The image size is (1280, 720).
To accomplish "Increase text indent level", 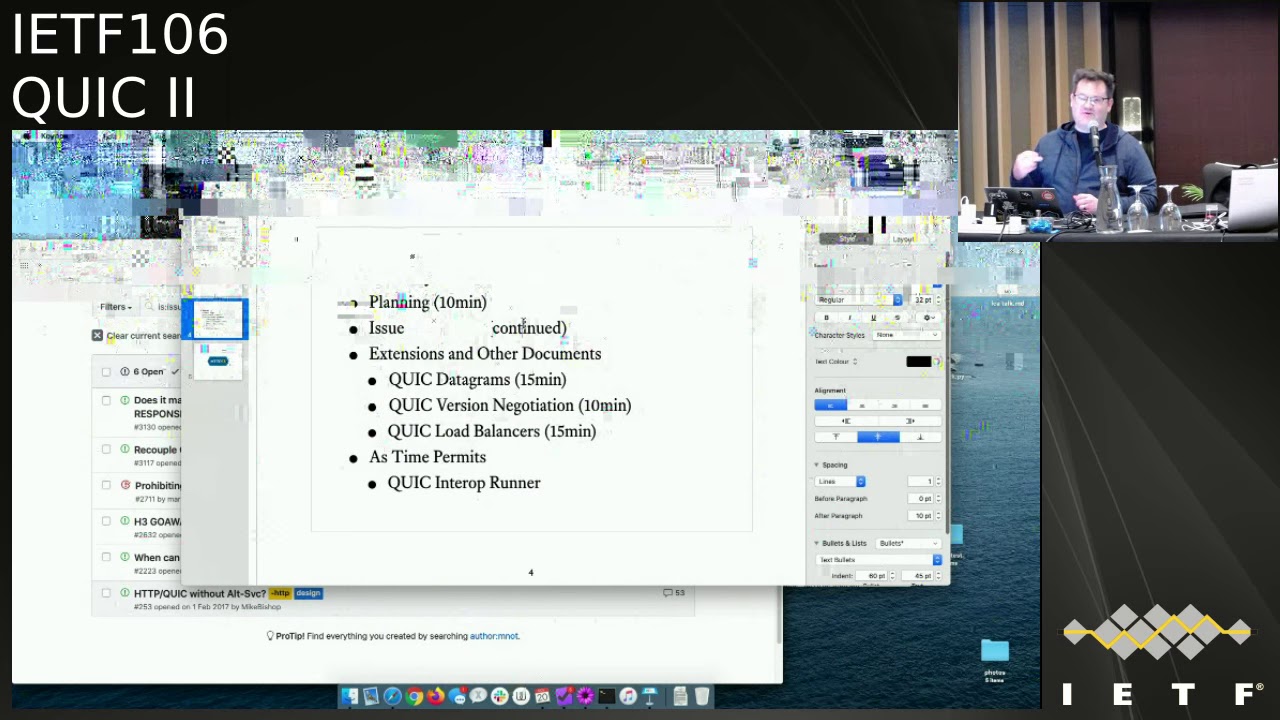I will point(910,421).
